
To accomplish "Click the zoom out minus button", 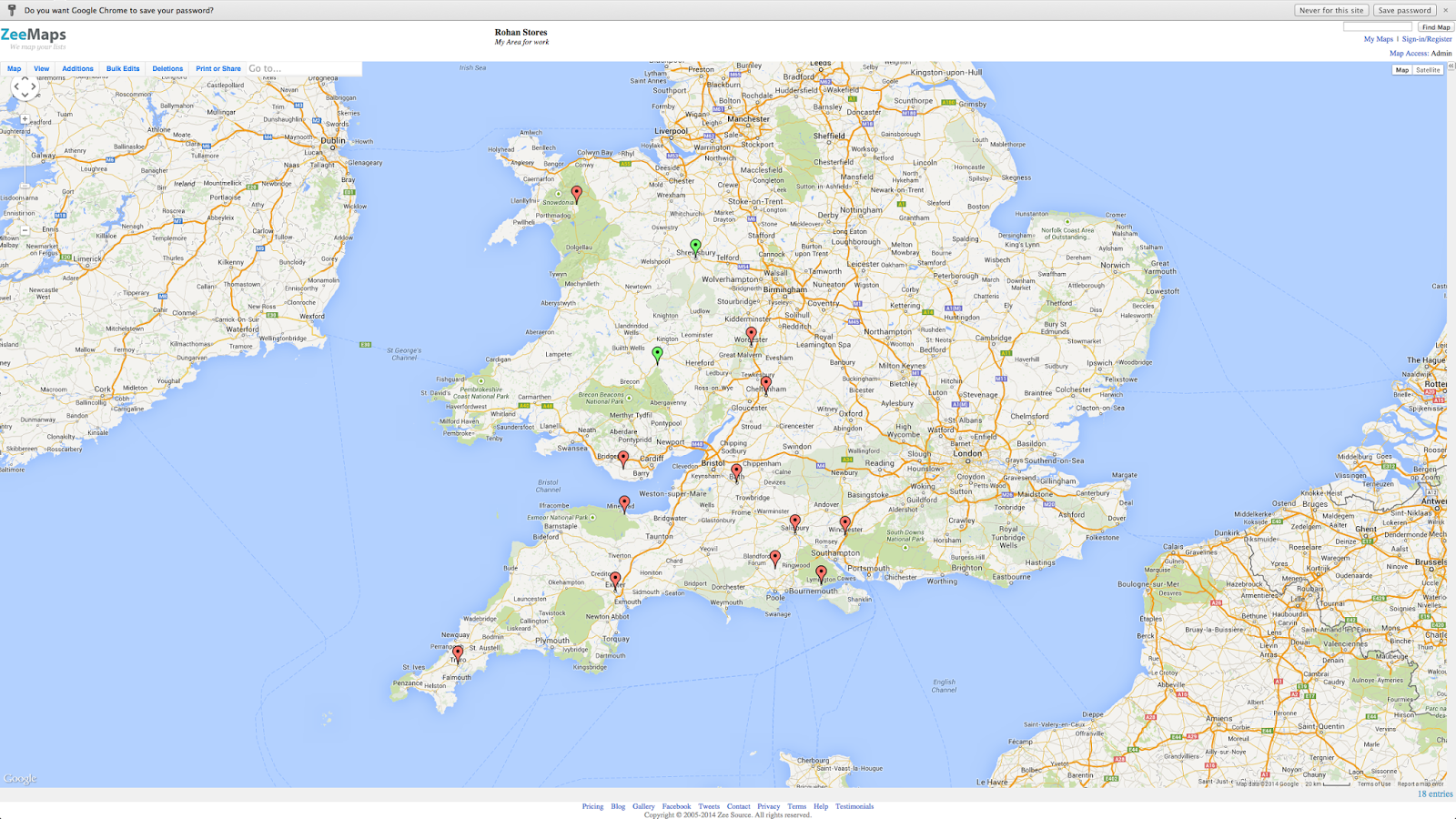I will pos(25,230).
